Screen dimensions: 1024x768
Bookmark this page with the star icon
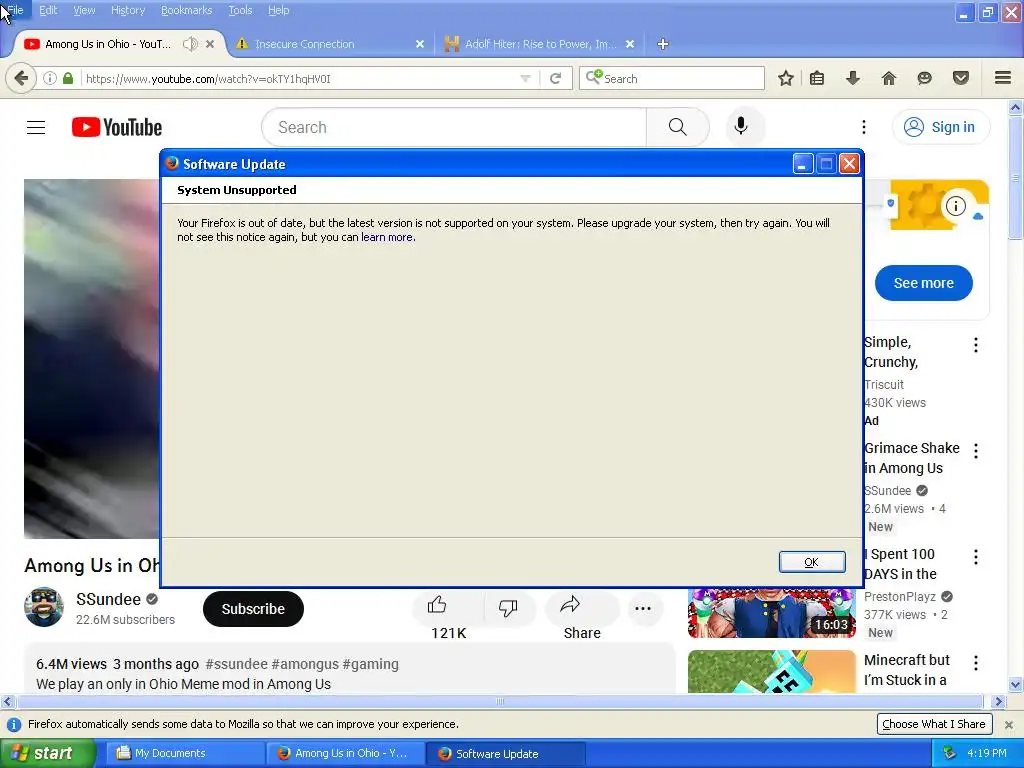(786, 78)
